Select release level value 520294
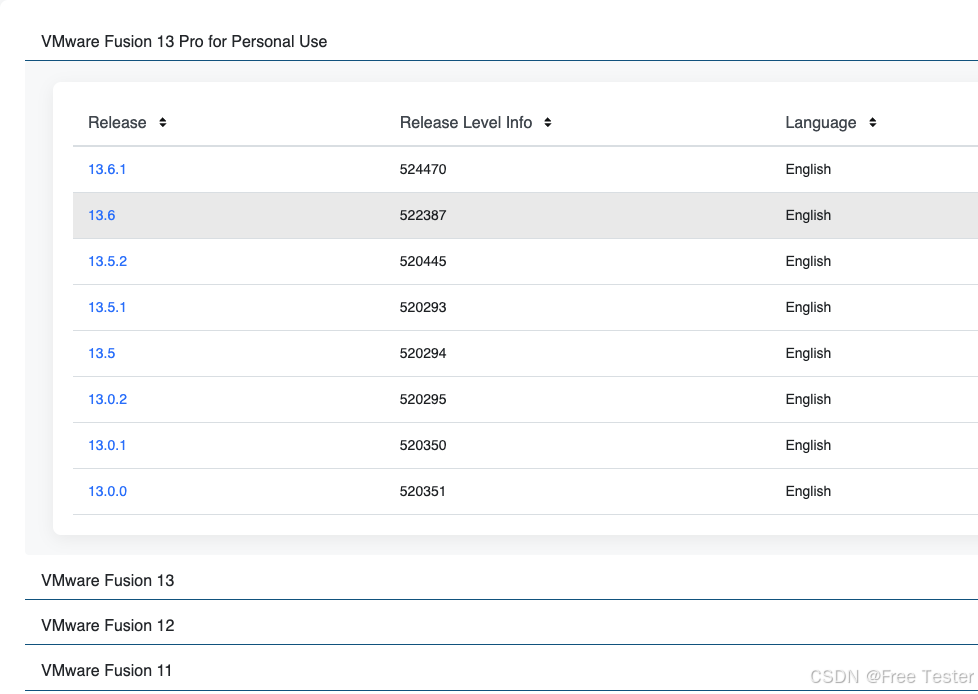The height and width of the screenshot is (694, 978). coord(423,354)
